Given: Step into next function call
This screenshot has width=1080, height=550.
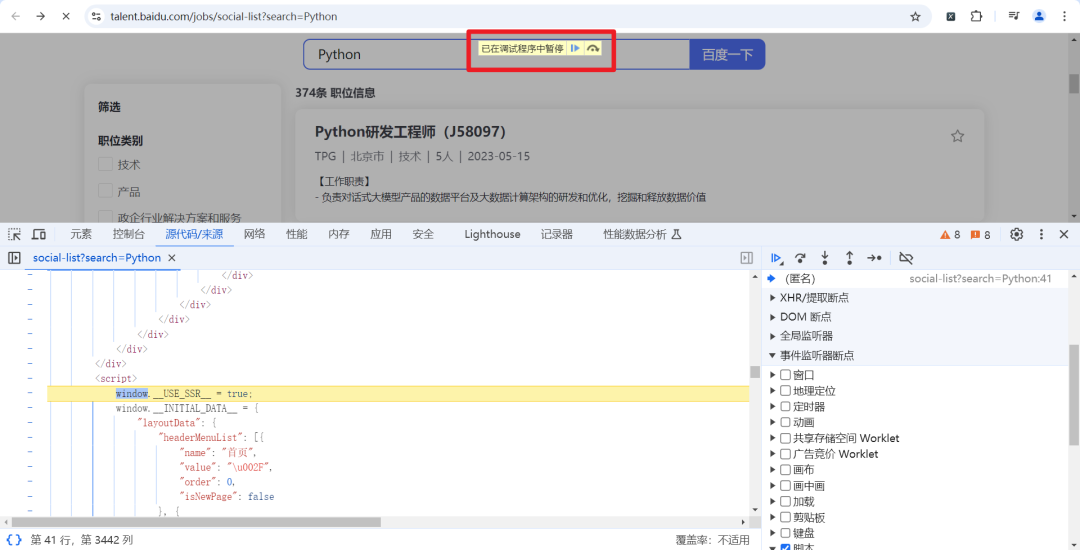Looking at the screenshot, I should (824, 258).
